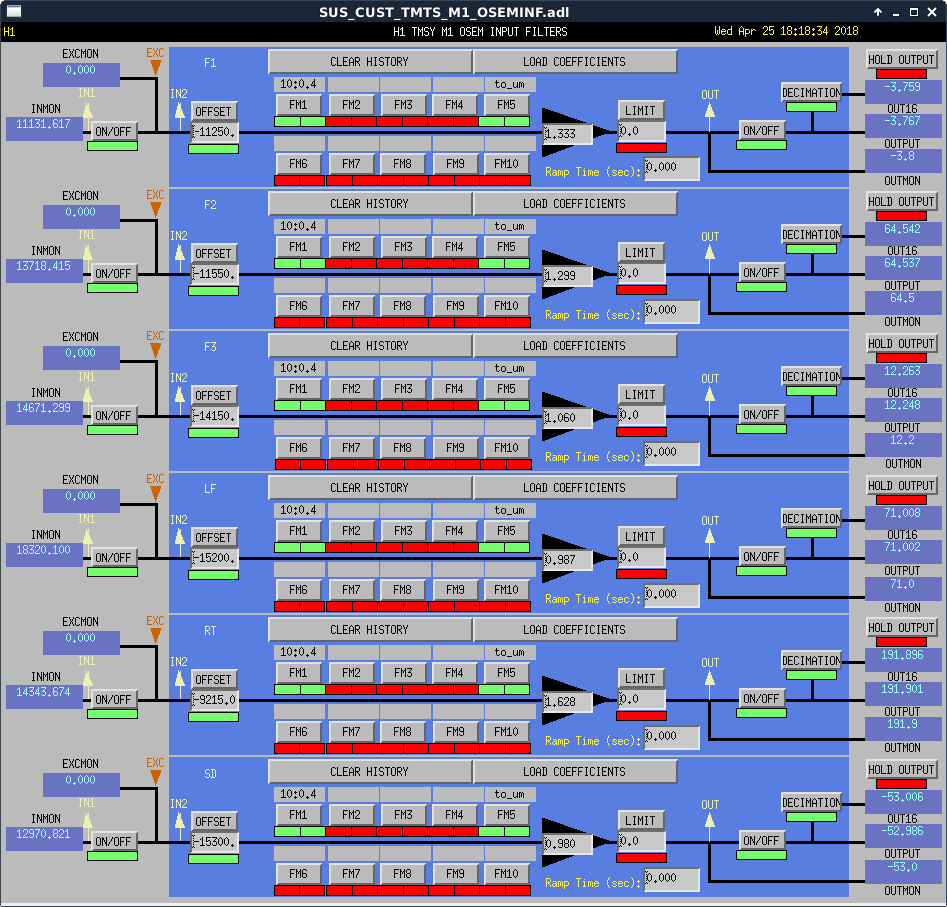Click the orange EXC arrow for RT
The width and height of the screenshot is (947, 907).
(x=155, y=636)
